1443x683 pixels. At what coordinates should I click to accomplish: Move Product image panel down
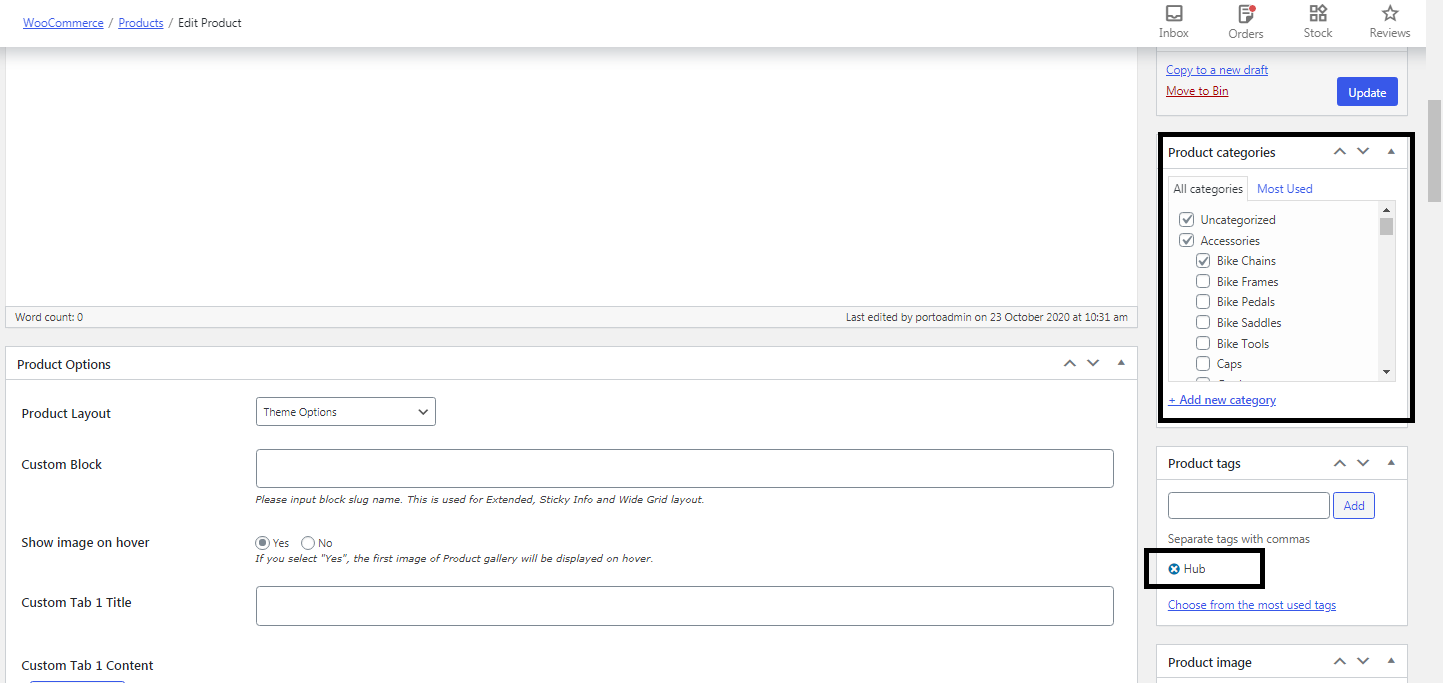pos(1363,662)
